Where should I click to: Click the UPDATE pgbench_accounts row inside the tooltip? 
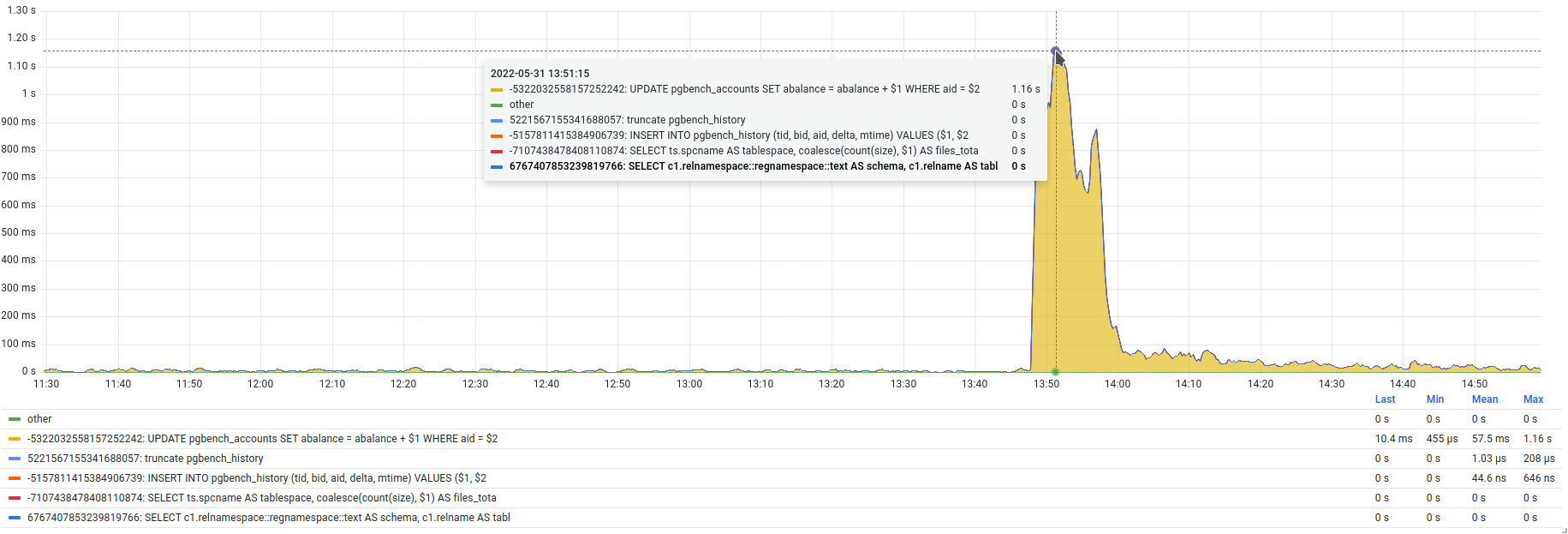pos(765,89)
